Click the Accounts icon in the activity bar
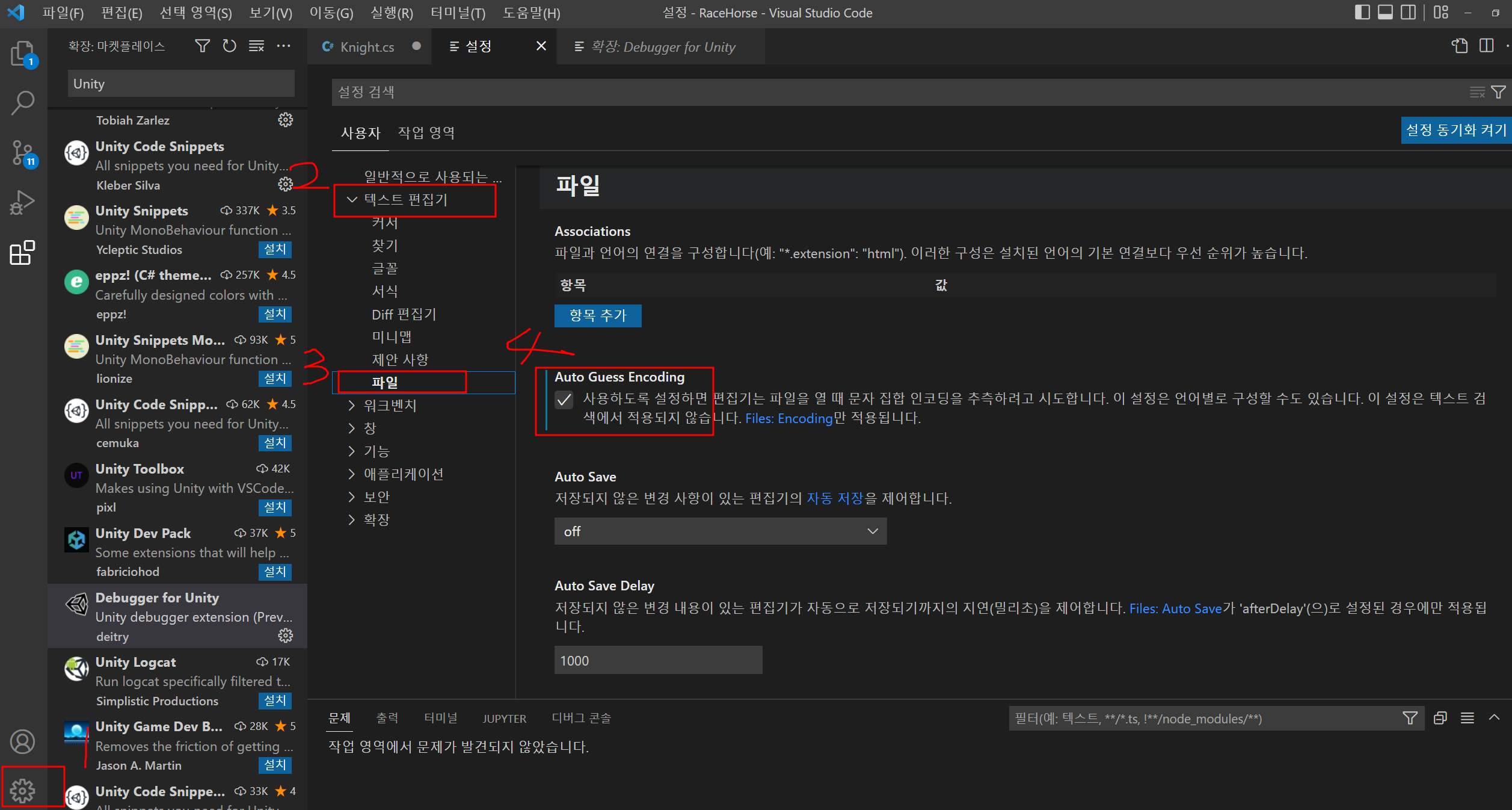 tap(23, 741)
